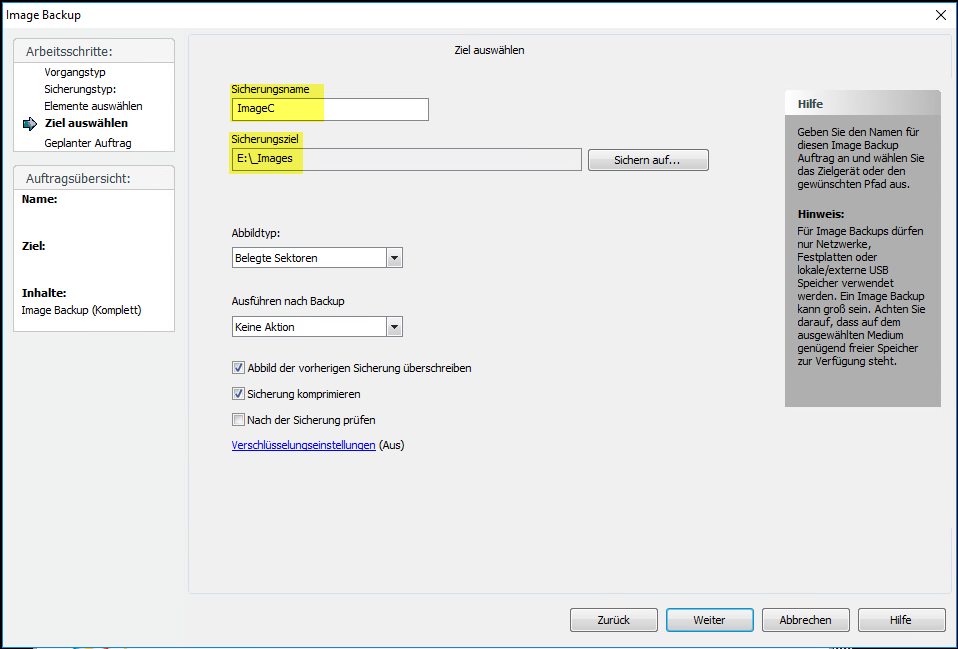Viewport: 958px width, 649px height.
Task: Toggle Sicherung komprimieren checkbox
Action: (238, 394)
